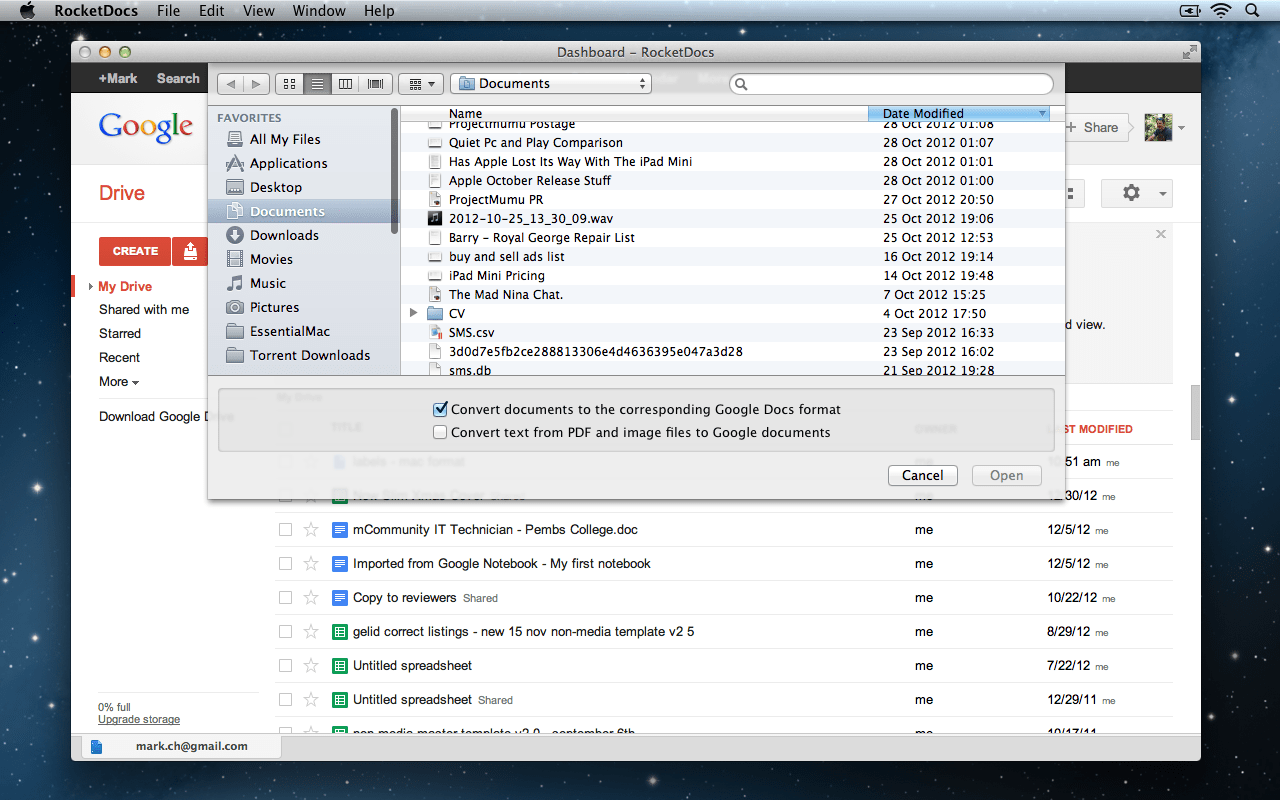Expand the More menu in sidebar
Viewport: 1280px width, 800px height.
[119, 382]
